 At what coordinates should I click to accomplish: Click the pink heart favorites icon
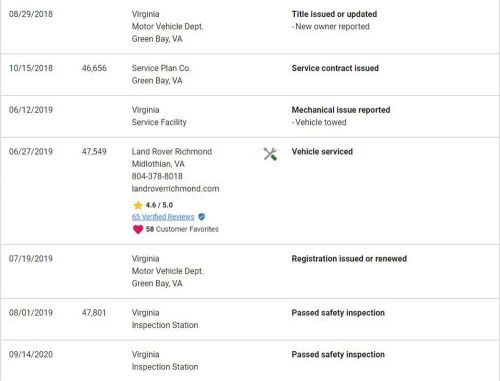tap(138, 229)
